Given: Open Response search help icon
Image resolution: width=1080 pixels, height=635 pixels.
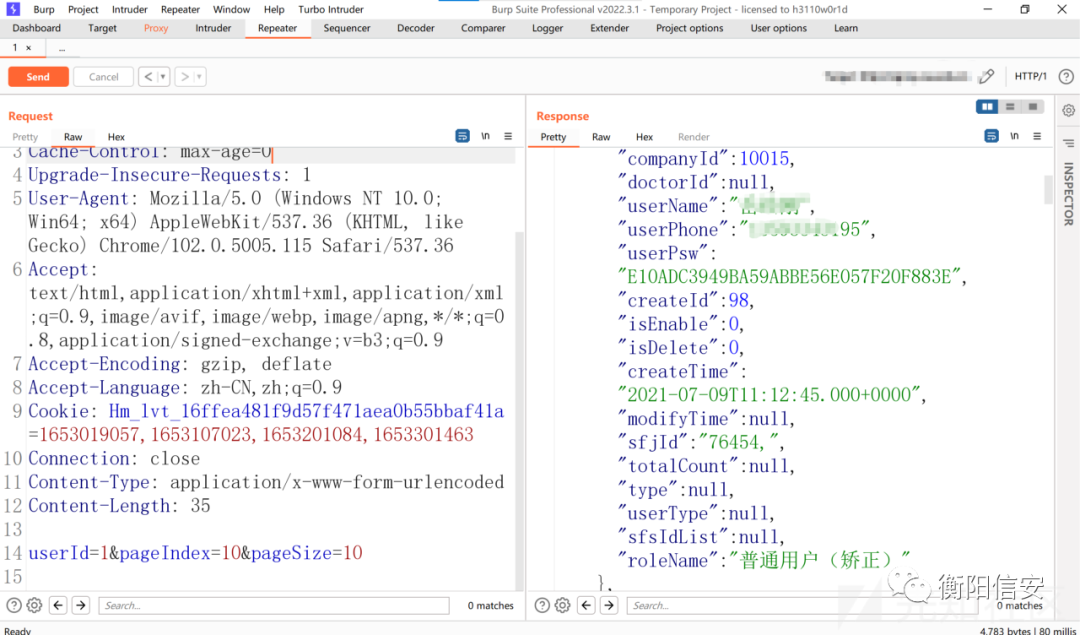Looking at the screenshot, I should click(x=542, y=605).
